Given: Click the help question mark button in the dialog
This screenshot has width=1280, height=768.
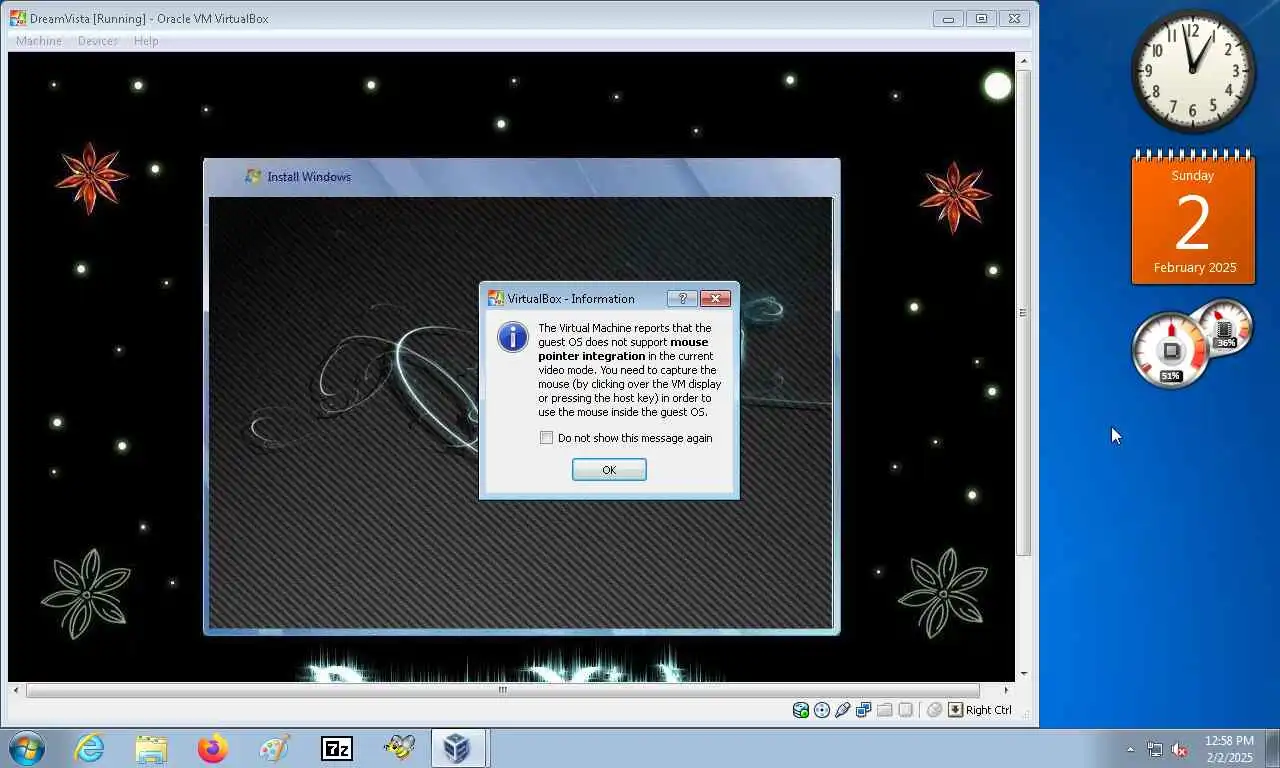Looking at the screenshot, I should click(682, 298).
